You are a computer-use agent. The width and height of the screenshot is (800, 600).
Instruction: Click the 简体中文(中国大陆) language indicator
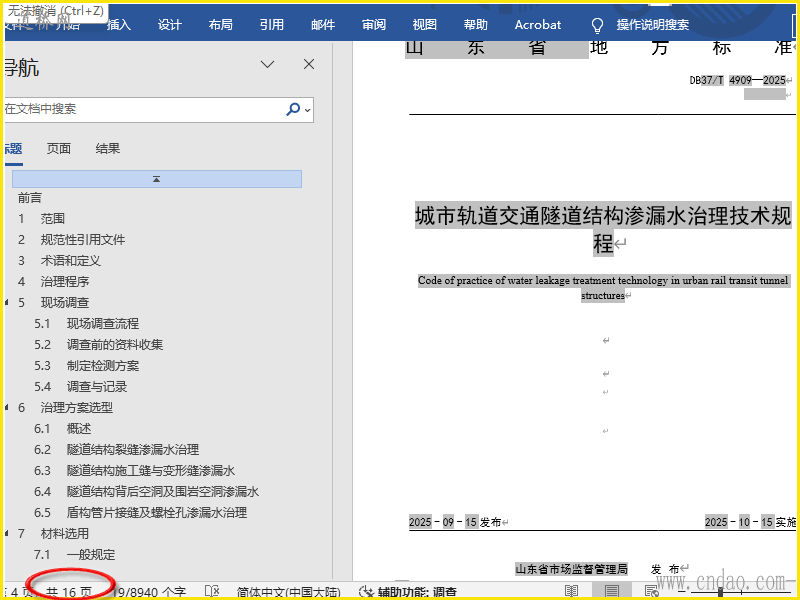[288, 592]
